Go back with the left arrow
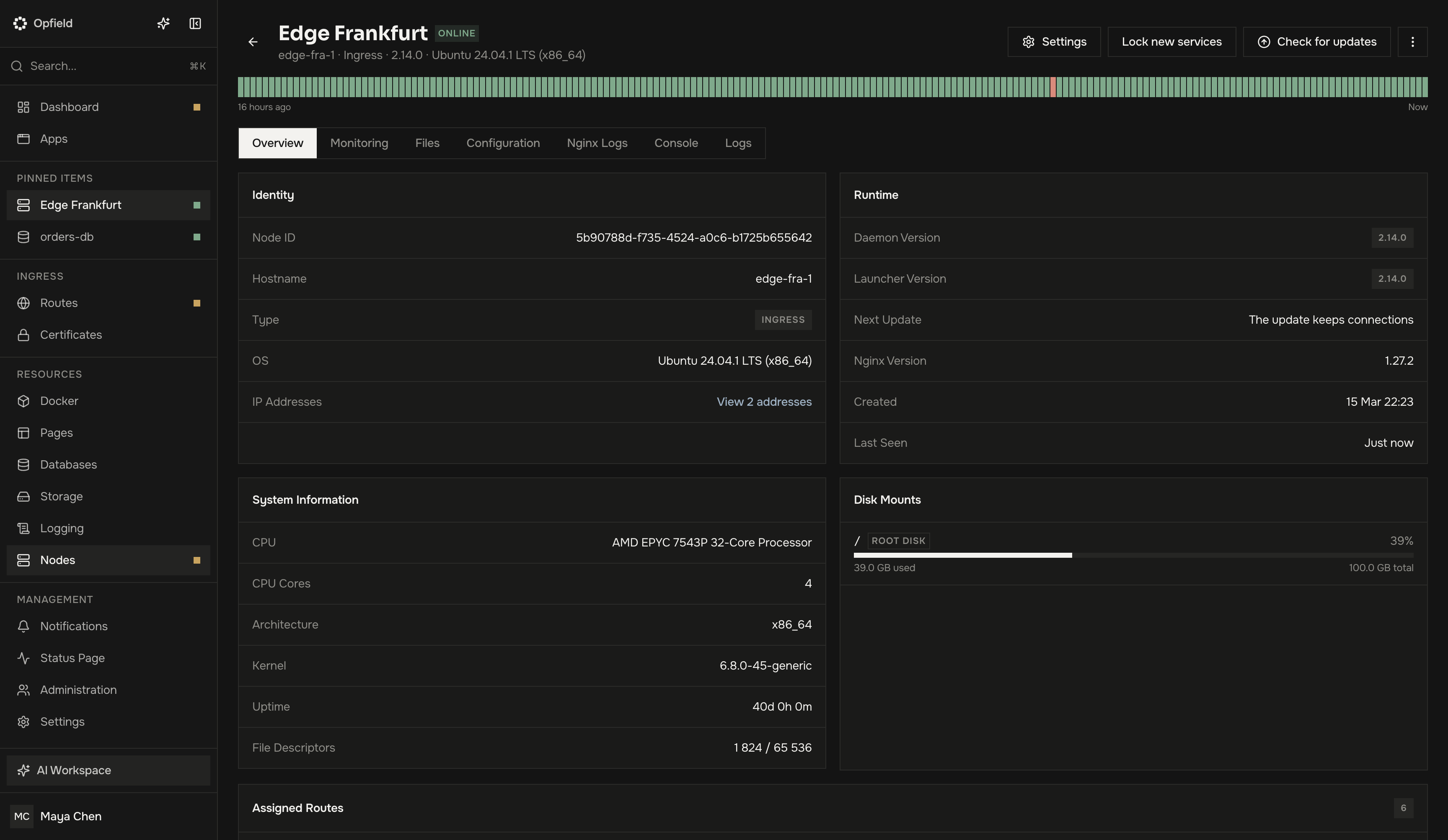 (x=253, y=42)
